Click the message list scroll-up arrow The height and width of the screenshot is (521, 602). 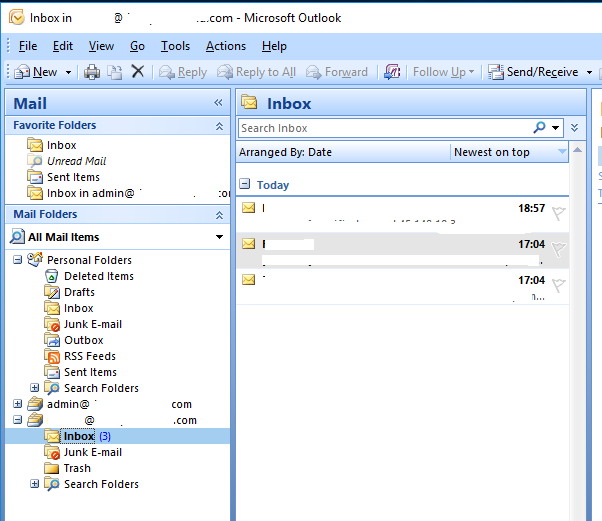click(577, 150)
